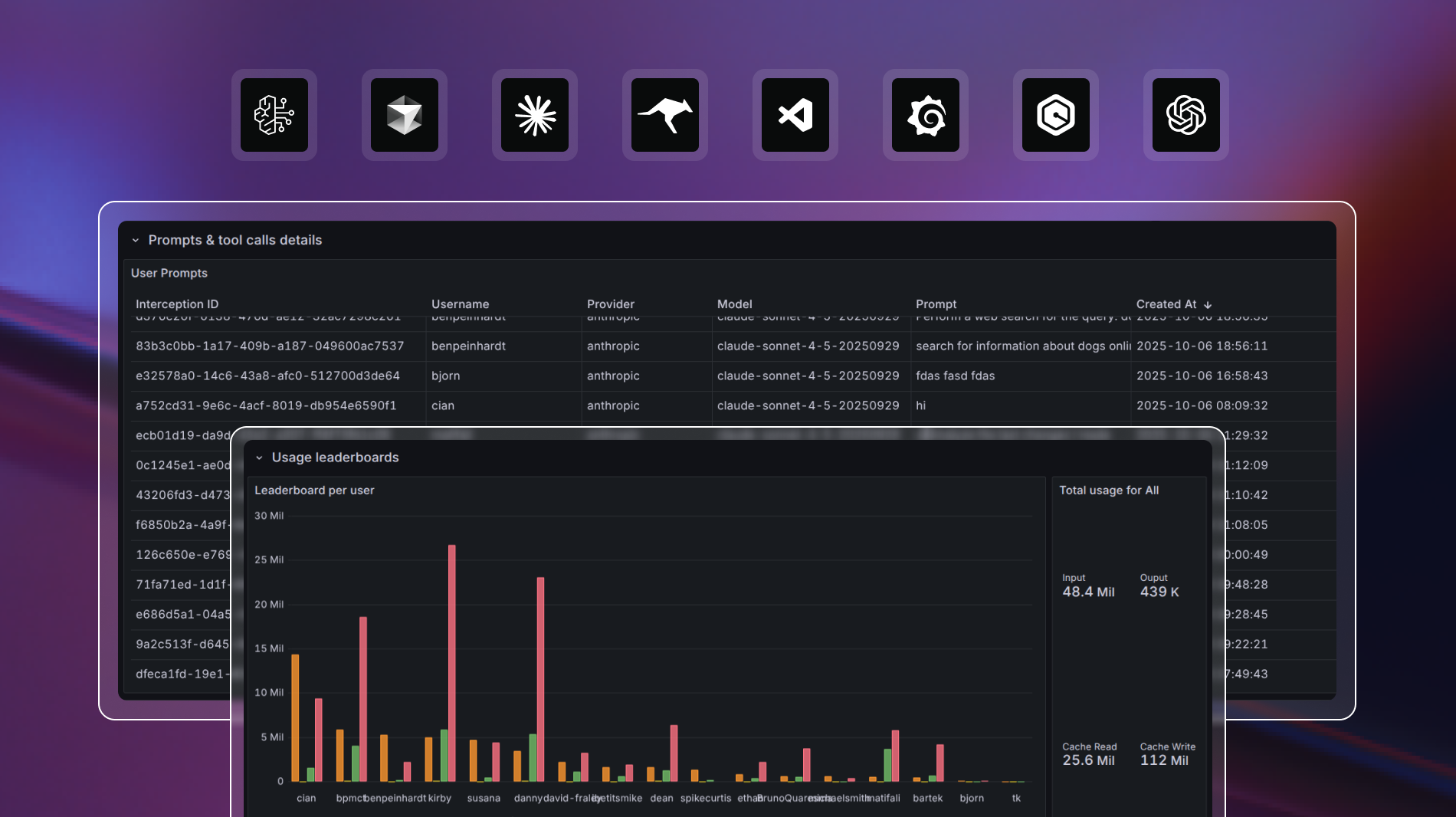Select the row with username bjorn
Viewport: 1456px width, 817px height.
click(x=445, y=376)
